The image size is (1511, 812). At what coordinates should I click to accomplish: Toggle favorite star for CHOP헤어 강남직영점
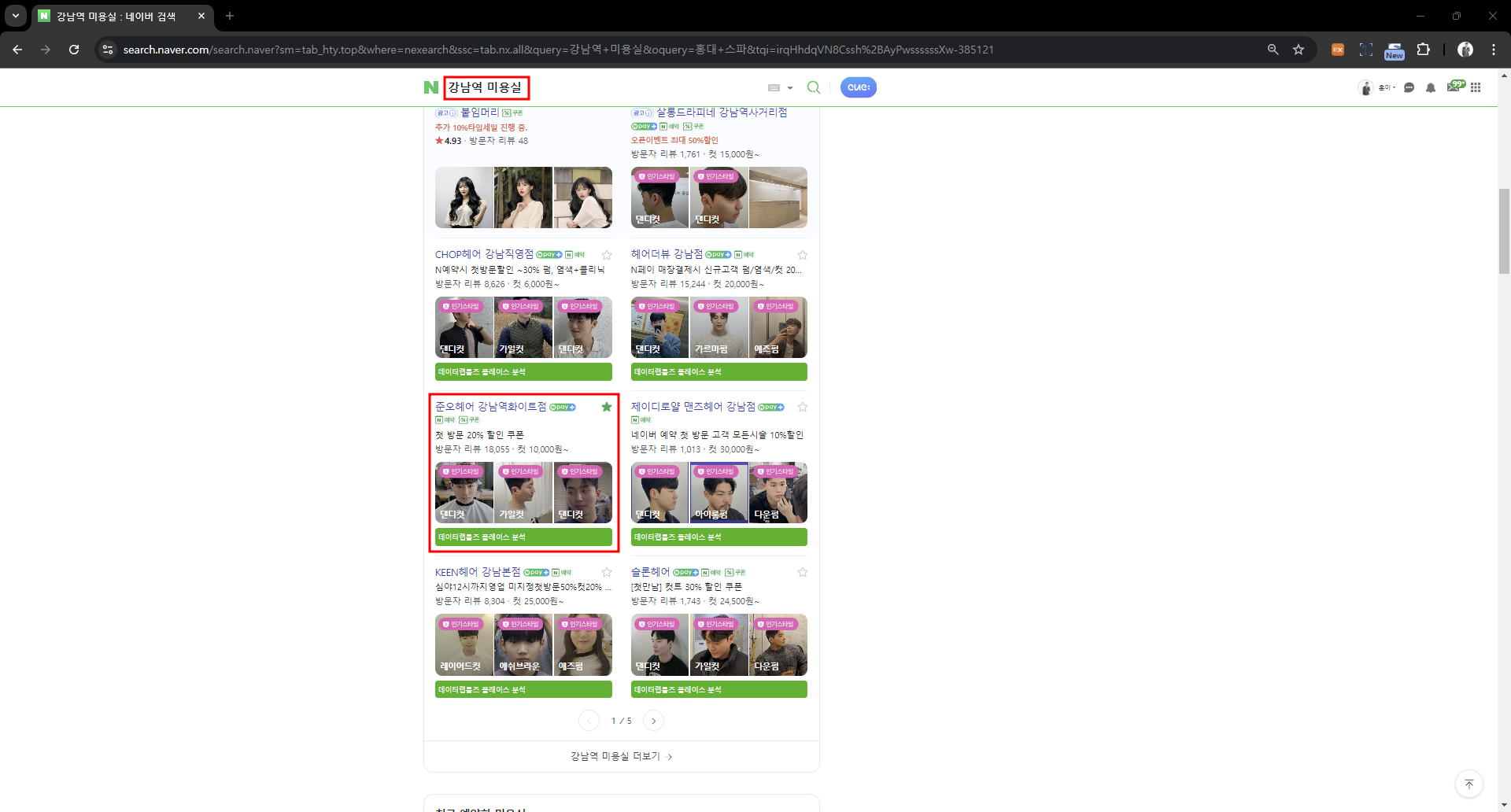click(x=607, y=255)
